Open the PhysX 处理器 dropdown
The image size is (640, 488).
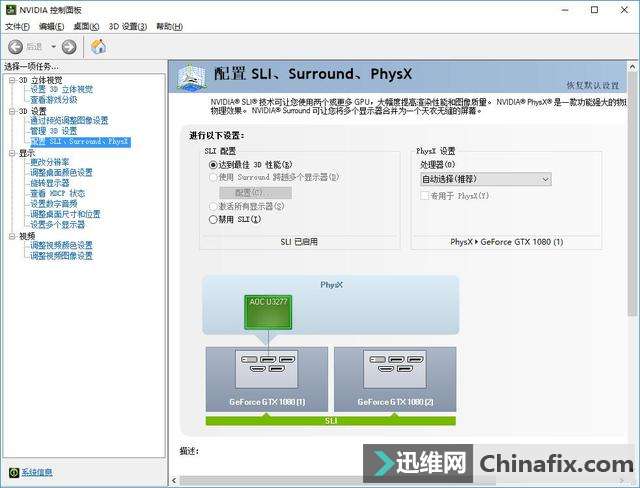pyautogui.click(x=486, y=179)
